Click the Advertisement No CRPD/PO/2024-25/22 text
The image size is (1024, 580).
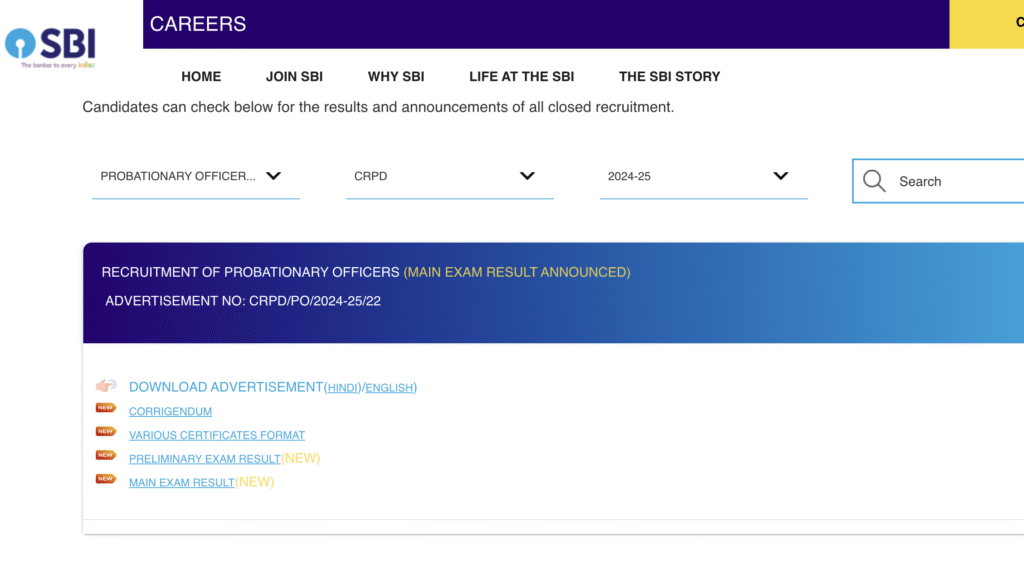pos(243,301)
